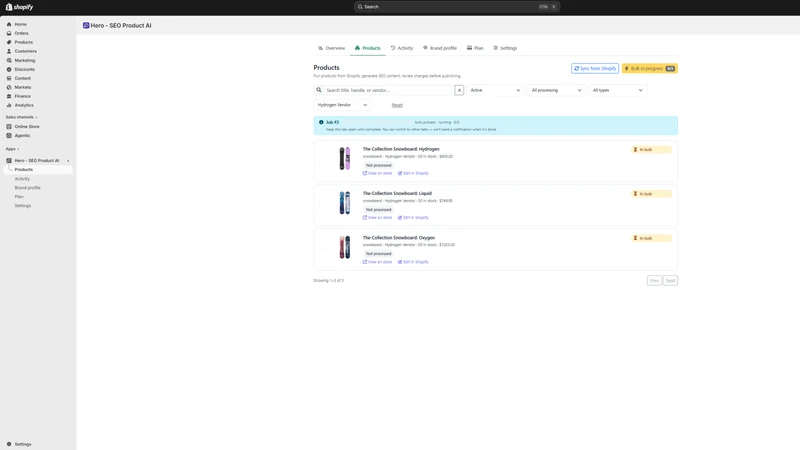
Task: Open the Discounts section
Action: tap(24, 69)
